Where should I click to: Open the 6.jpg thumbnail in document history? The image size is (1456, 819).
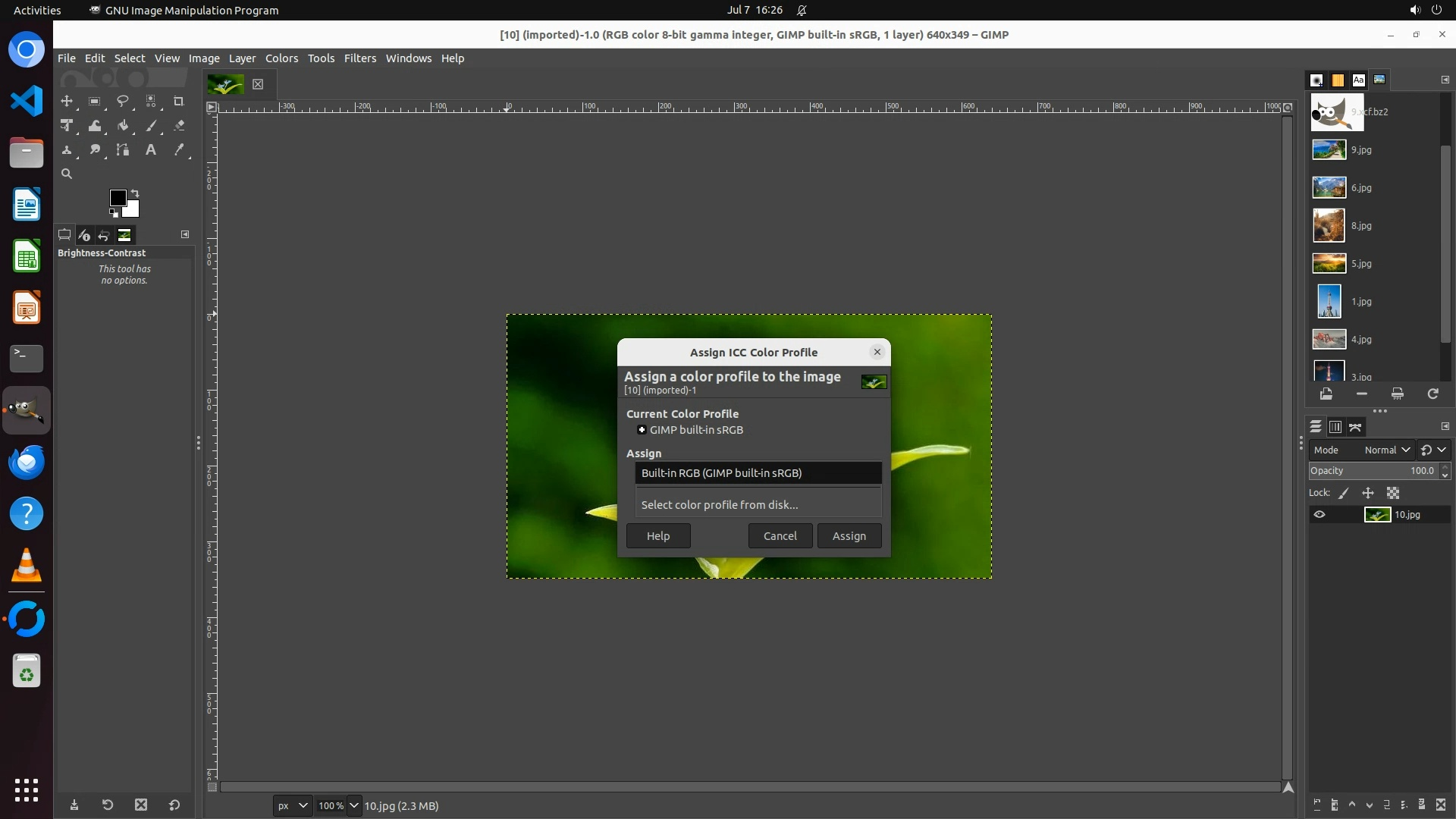pos(1329,187)
